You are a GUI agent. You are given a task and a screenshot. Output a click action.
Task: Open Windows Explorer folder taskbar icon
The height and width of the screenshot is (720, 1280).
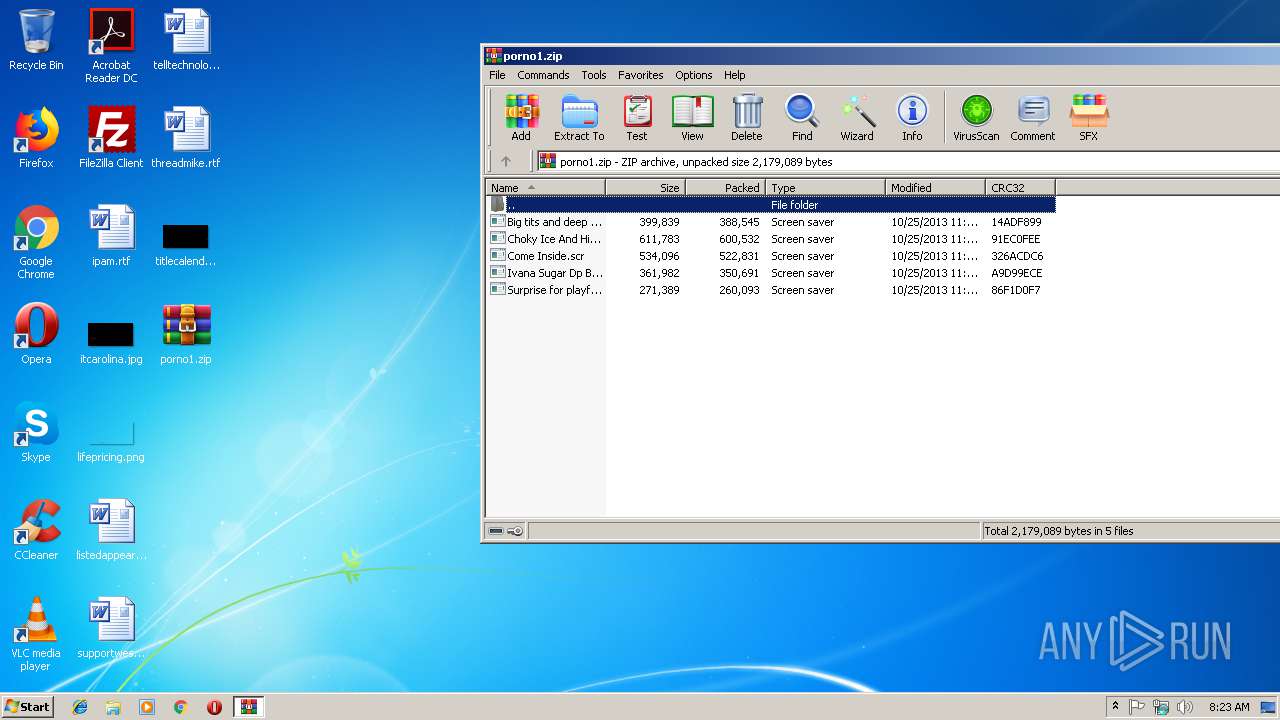coord(113,707)
